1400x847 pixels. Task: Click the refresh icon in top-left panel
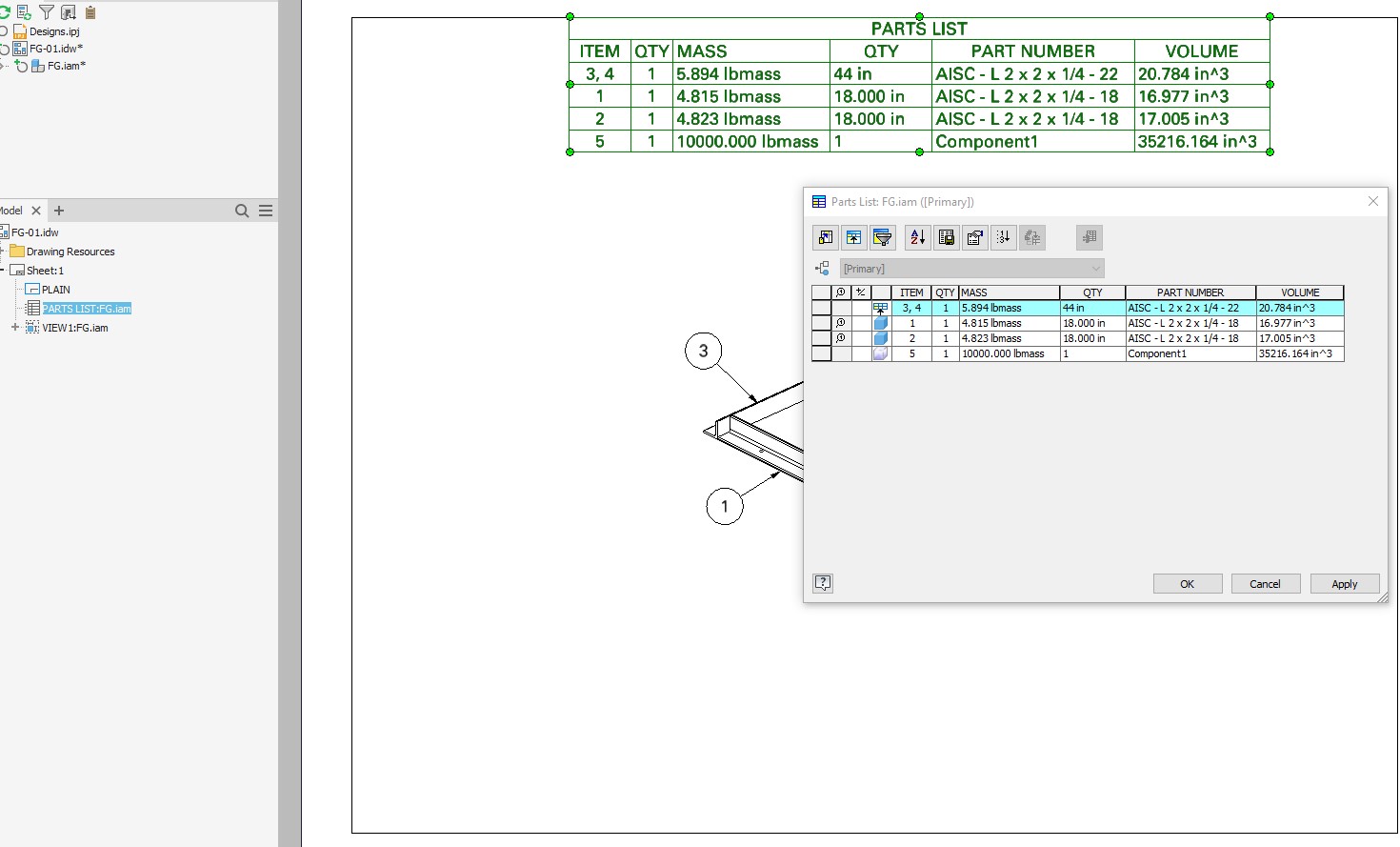click(x=5, y=12)
